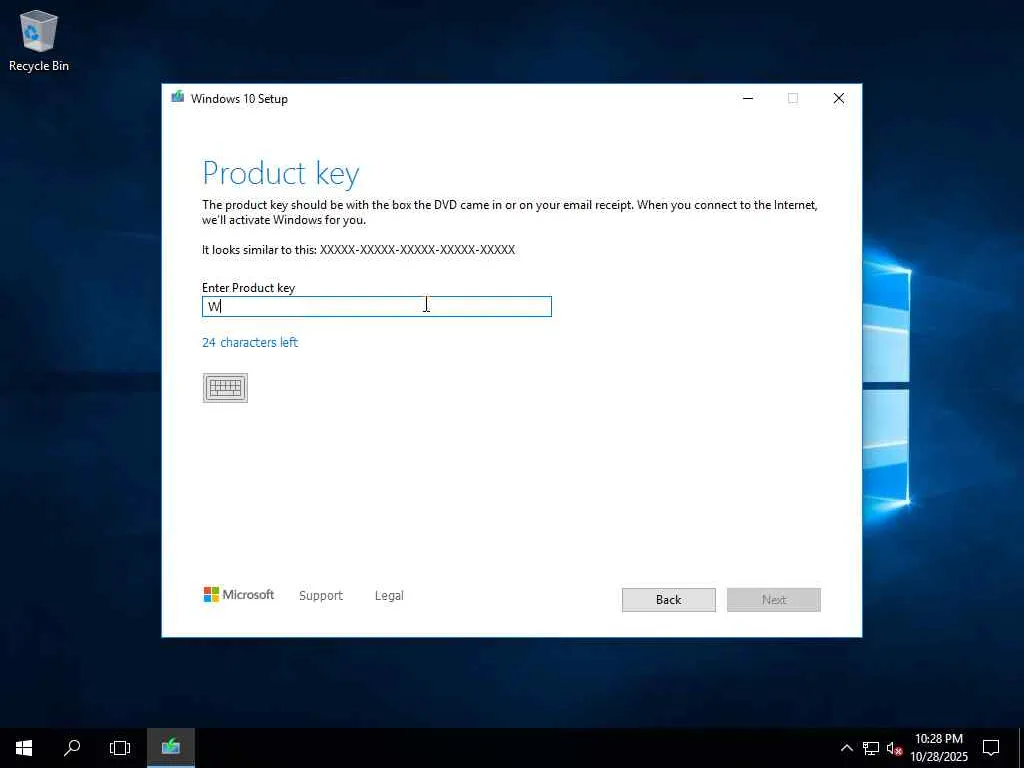
Task: Click the 'Windows 10 Setup' title text
Action: 239,99
